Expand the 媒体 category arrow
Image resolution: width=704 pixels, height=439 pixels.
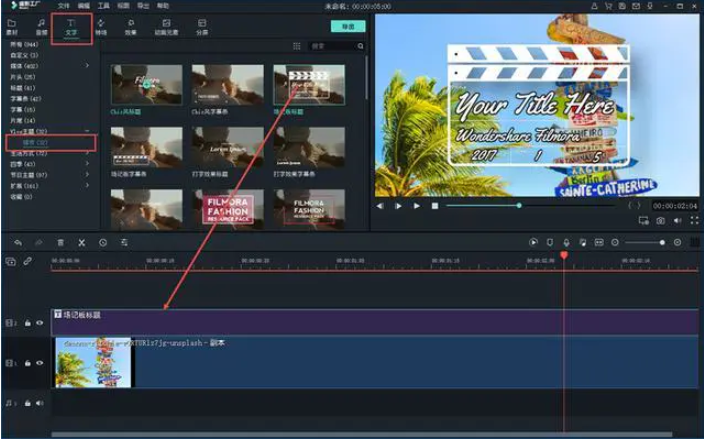point(87,66)
